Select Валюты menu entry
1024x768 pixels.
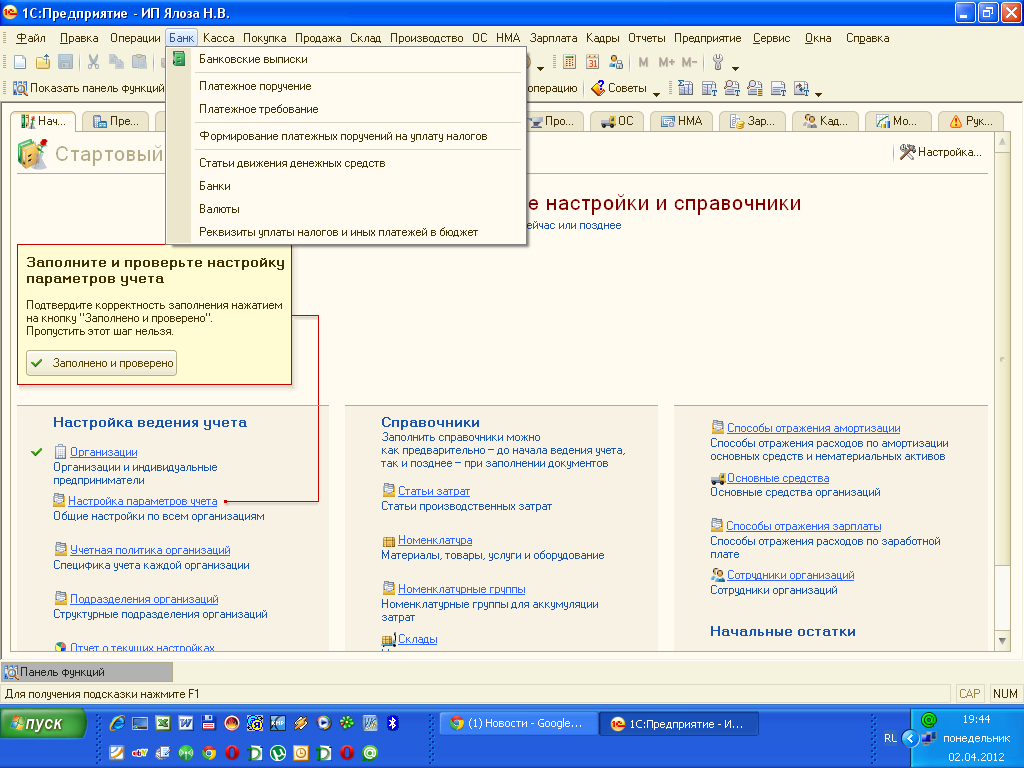(346, 209)
